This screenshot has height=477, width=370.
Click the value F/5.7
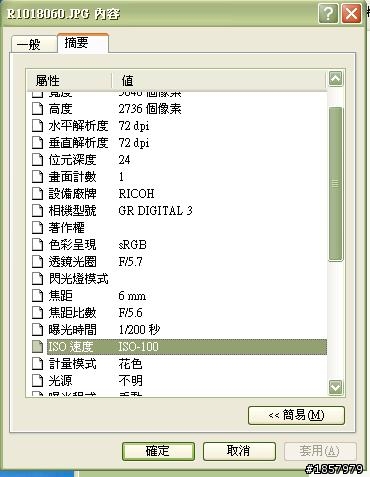point(130,262)
